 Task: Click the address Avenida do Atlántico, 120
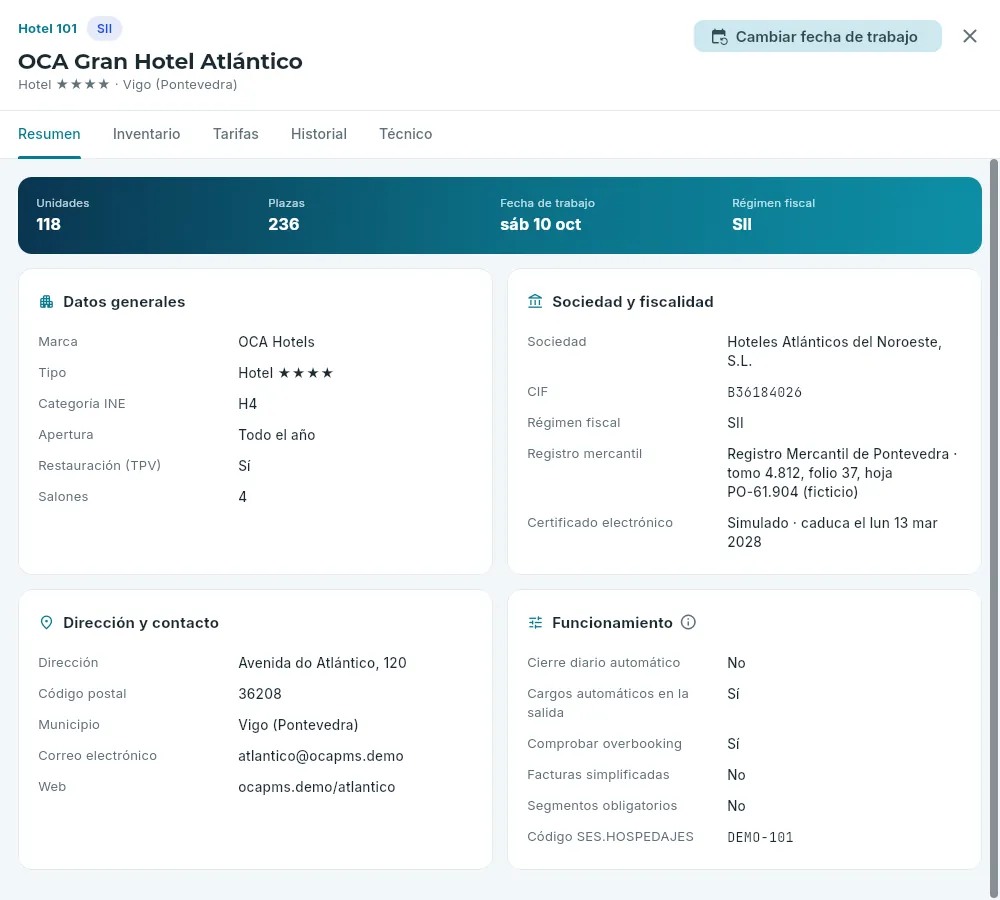(322, 663)
